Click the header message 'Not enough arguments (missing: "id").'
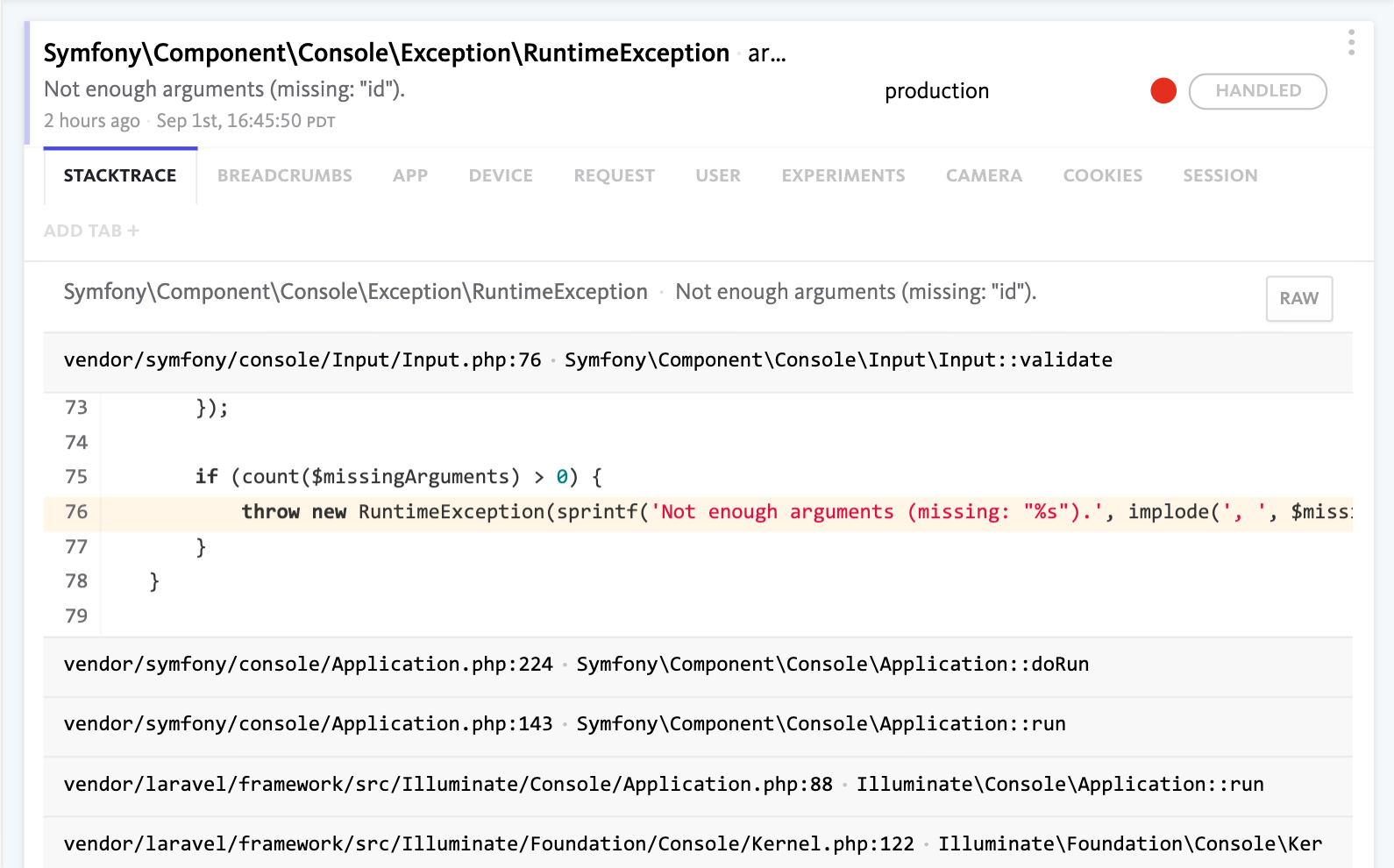Viewport: 1394px width, 868px height. point(224,89)
